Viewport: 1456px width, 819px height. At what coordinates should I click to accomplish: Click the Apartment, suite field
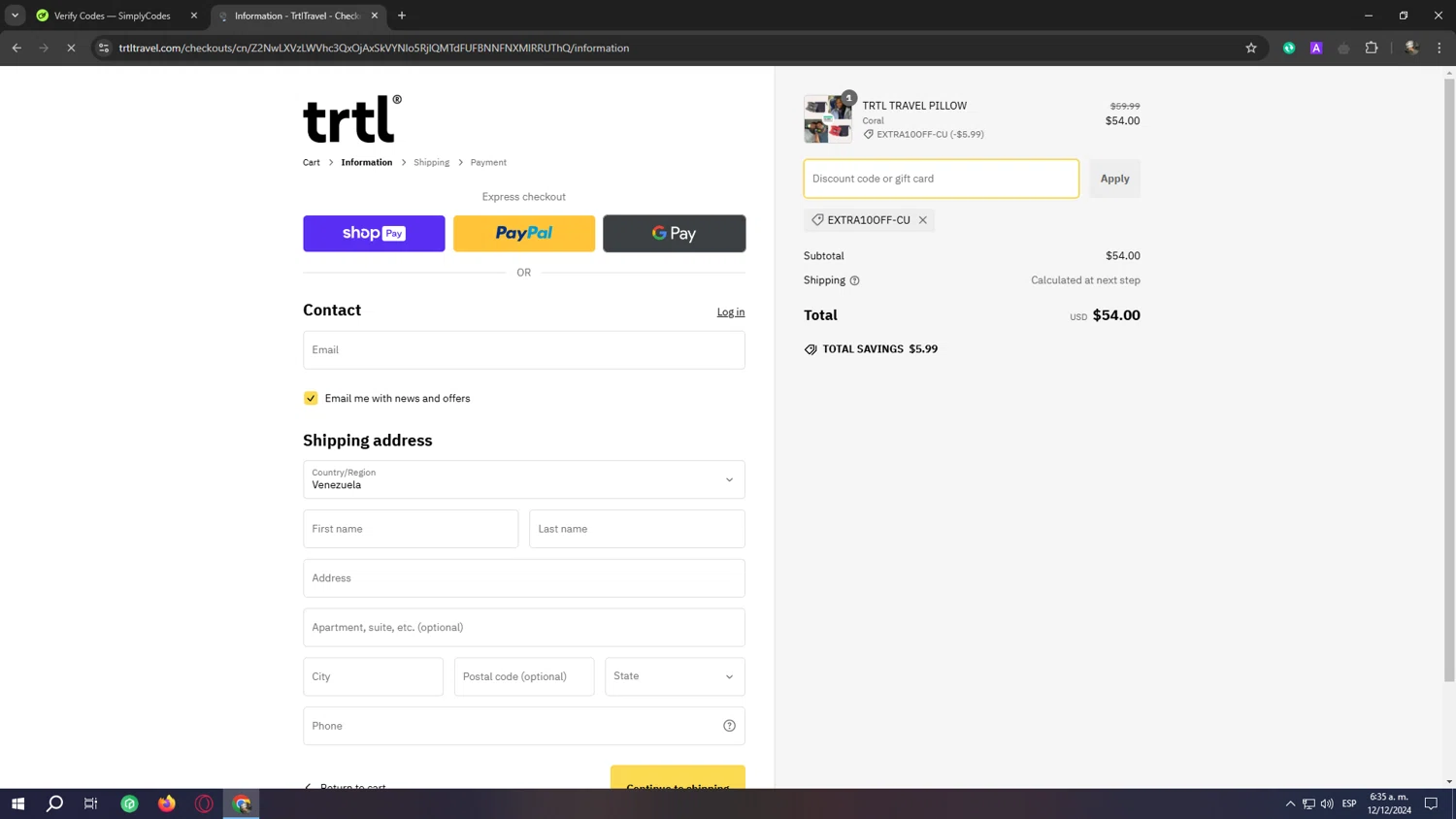click(524, 627)
